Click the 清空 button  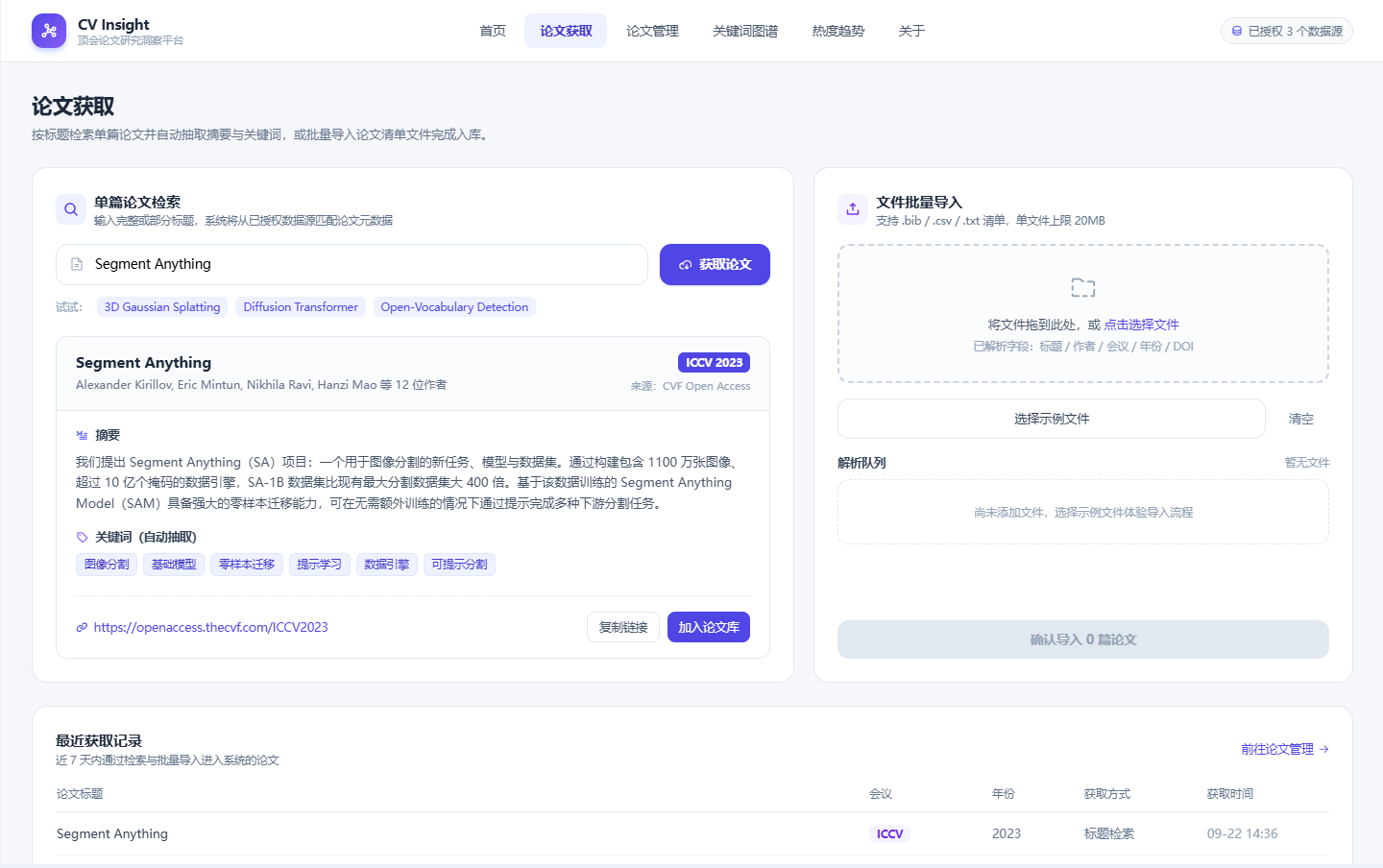tap(1301, 419)
